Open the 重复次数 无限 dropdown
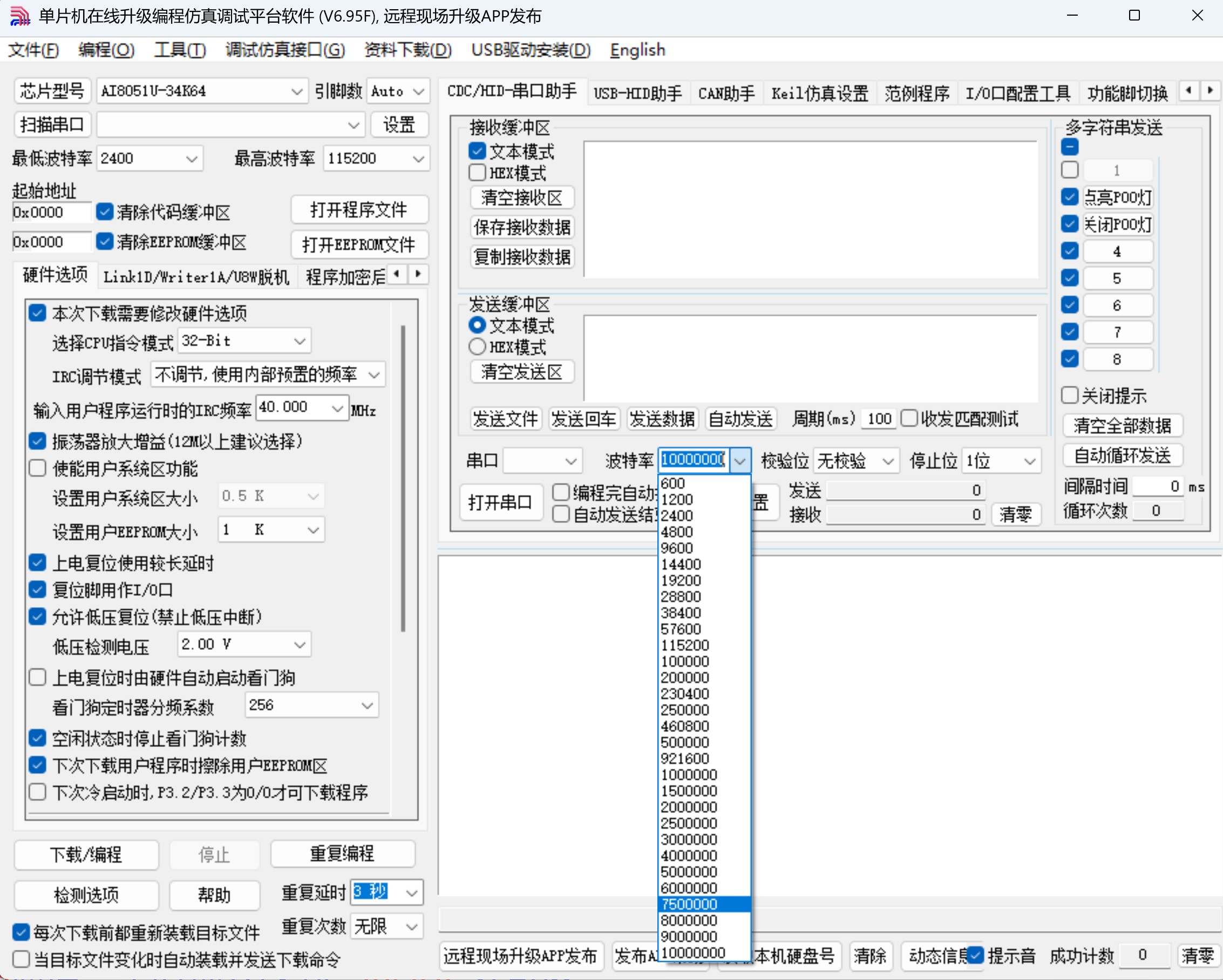Image resolution: width=1223 pixels, height=980 pixels. (387, 927)
